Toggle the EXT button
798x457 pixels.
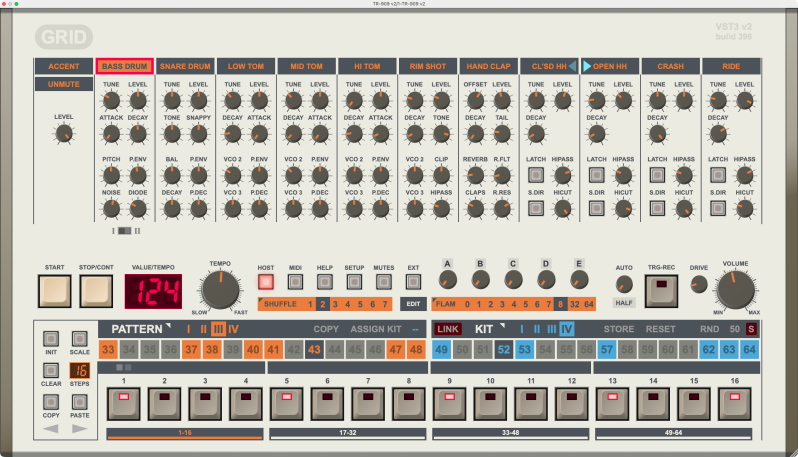pyautogui.click(x=413, y=281)
